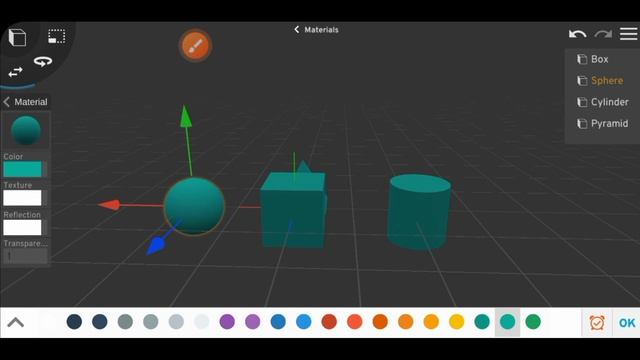Adjust the Transparency slider field
Image resolution: width=640 pixels, height=360 pixels.
point(25,256)
